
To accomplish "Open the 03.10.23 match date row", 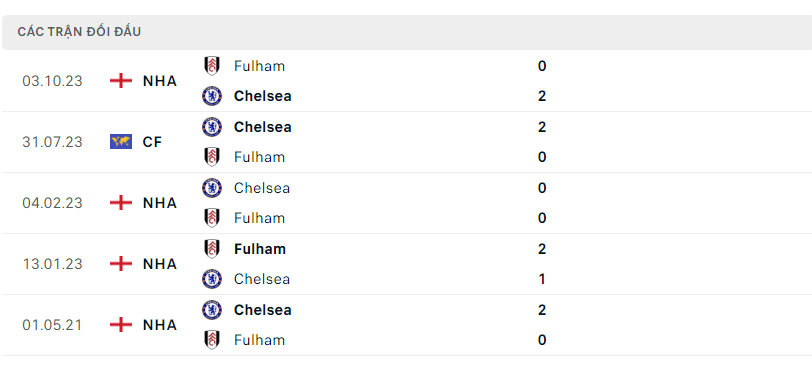I will (x=406, y=81).
